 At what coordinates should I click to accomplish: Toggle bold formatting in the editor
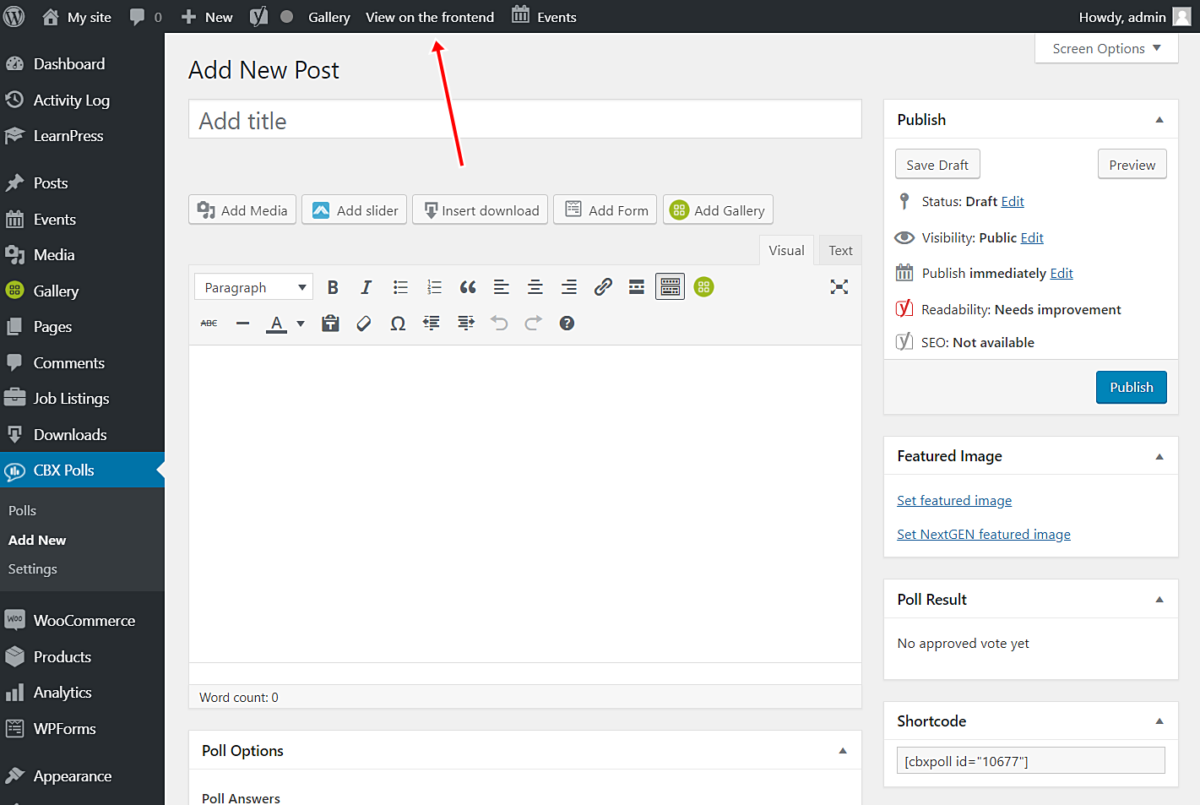(332, 287)
